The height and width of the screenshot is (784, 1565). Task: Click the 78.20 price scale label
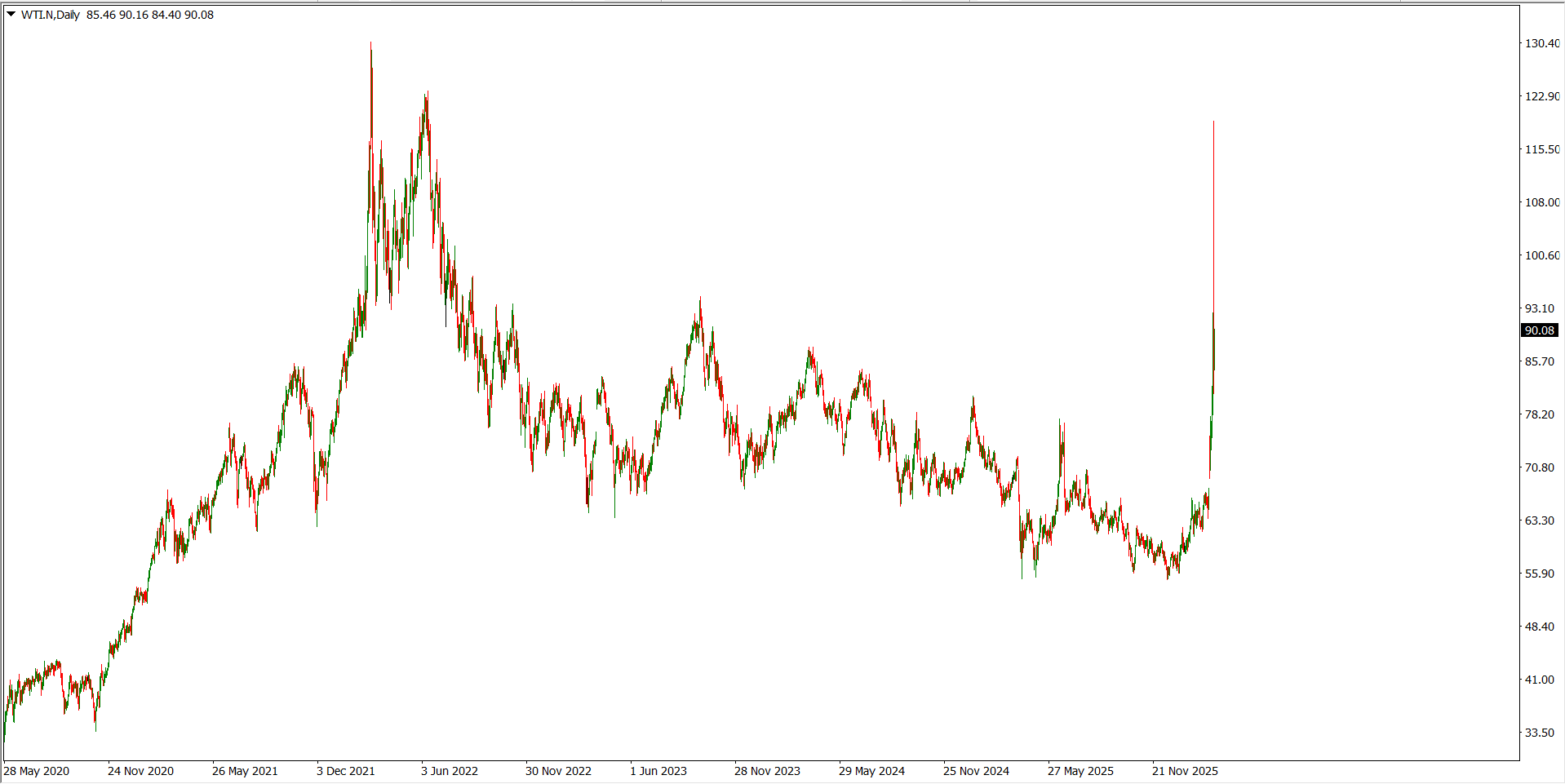click(1540, 414)
